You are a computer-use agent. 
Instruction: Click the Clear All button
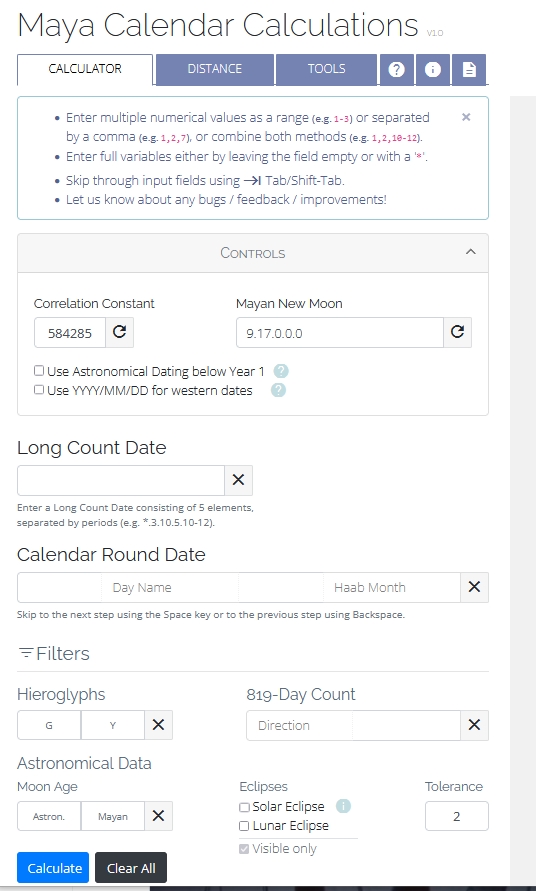pos(131,868)
